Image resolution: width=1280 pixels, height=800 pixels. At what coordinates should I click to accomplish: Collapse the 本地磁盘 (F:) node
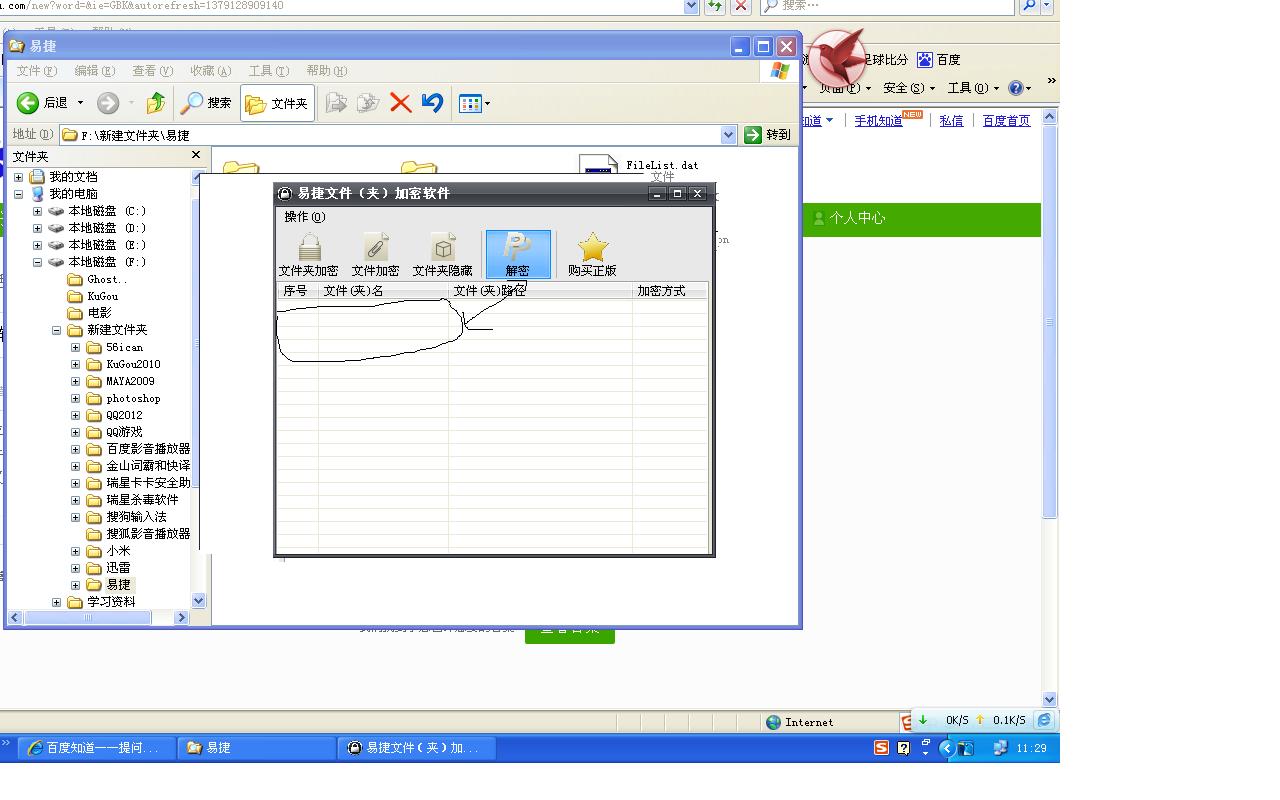37,262
